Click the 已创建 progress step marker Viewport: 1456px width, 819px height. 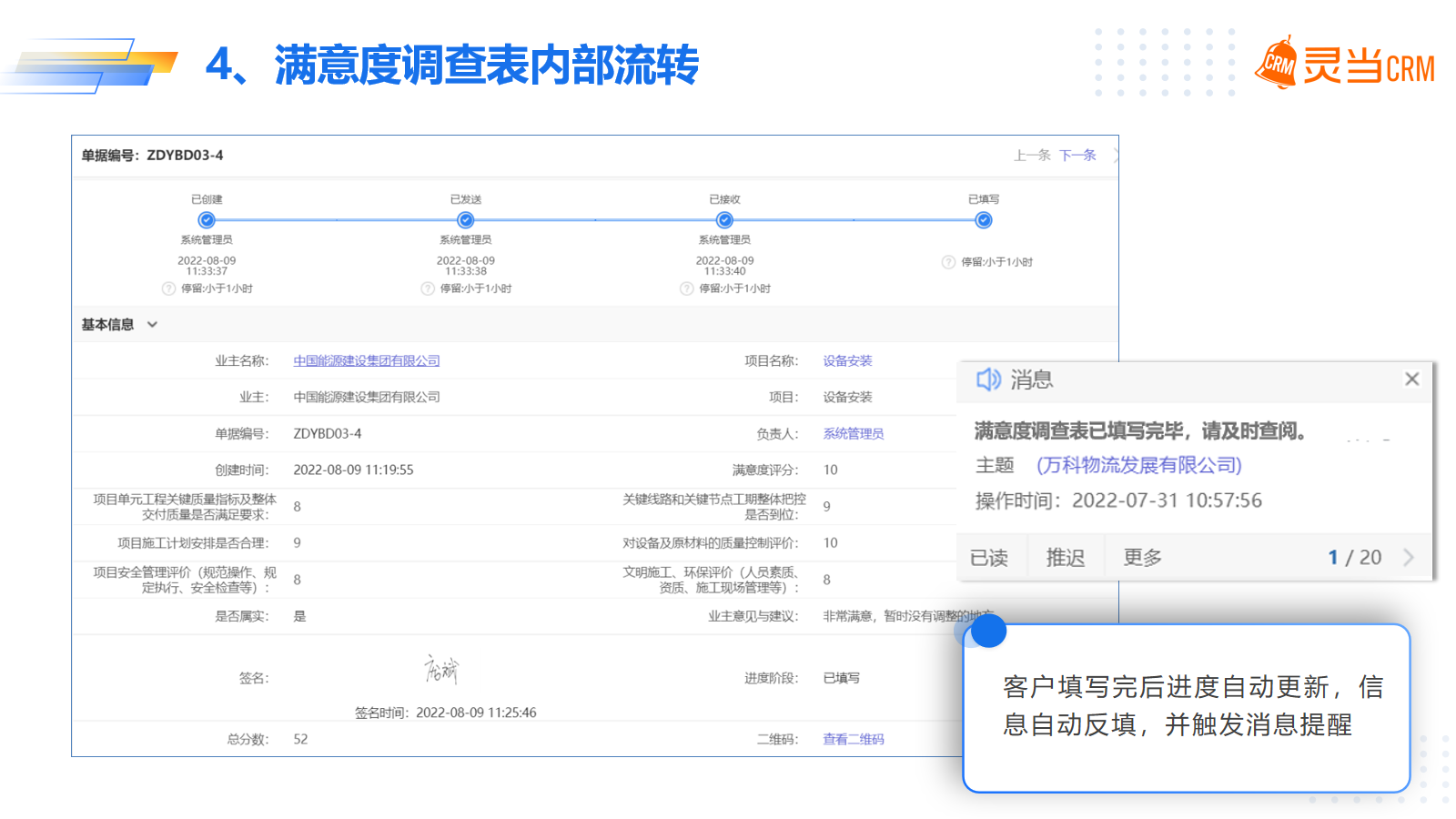pyautogui.click(x=207, y=220)
